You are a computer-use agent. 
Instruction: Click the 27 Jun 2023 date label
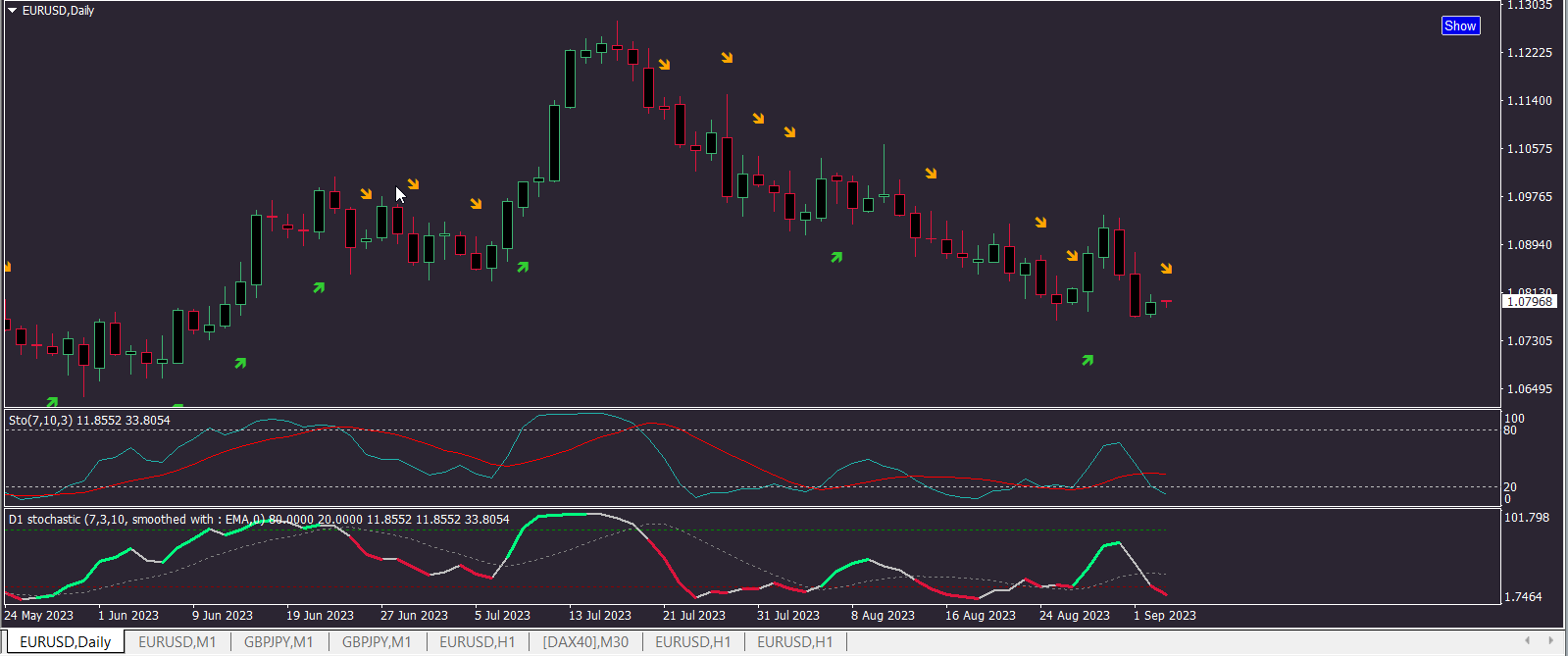[x=414, y=616]
